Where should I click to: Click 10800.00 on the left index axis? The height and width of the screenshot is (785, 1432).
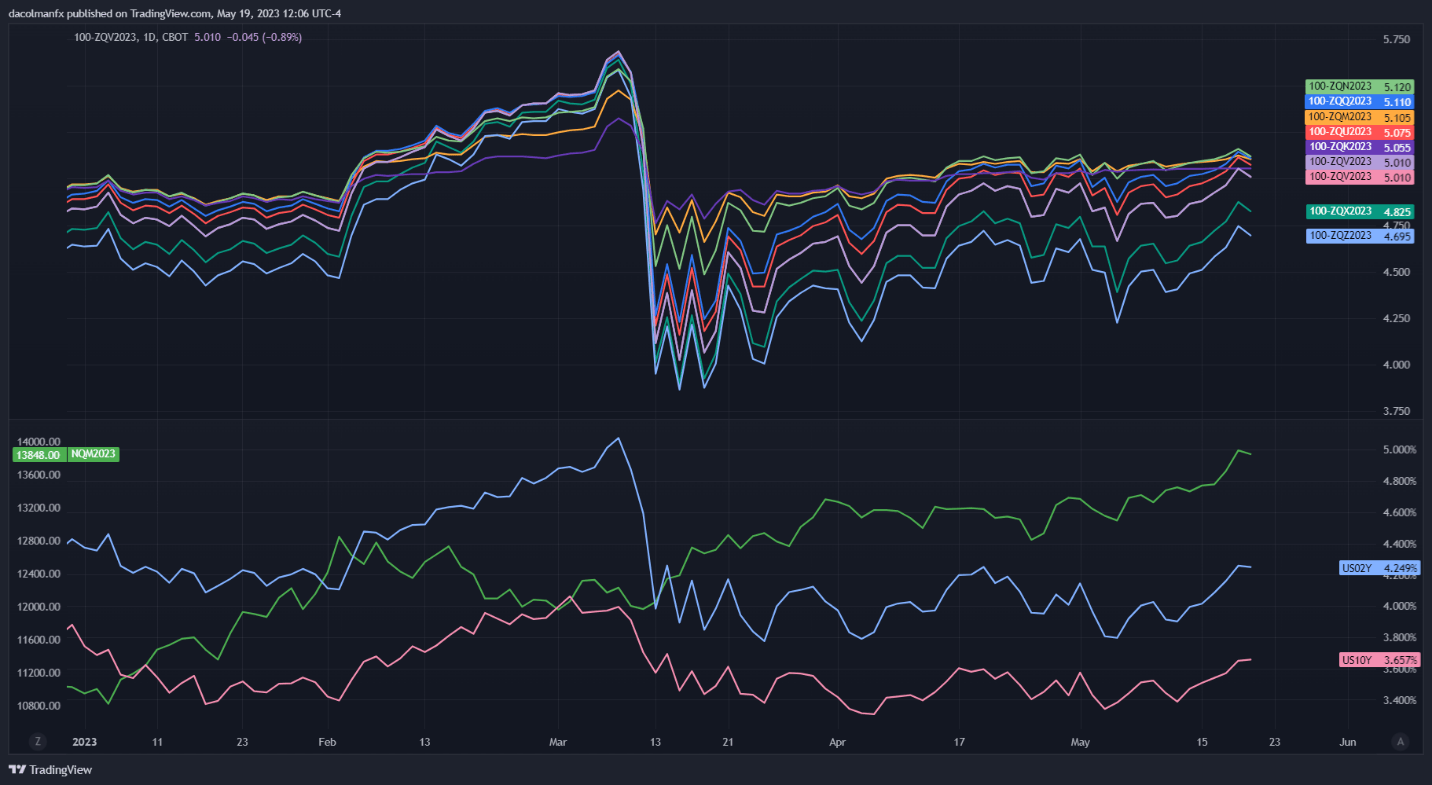(x=40, y=706)
